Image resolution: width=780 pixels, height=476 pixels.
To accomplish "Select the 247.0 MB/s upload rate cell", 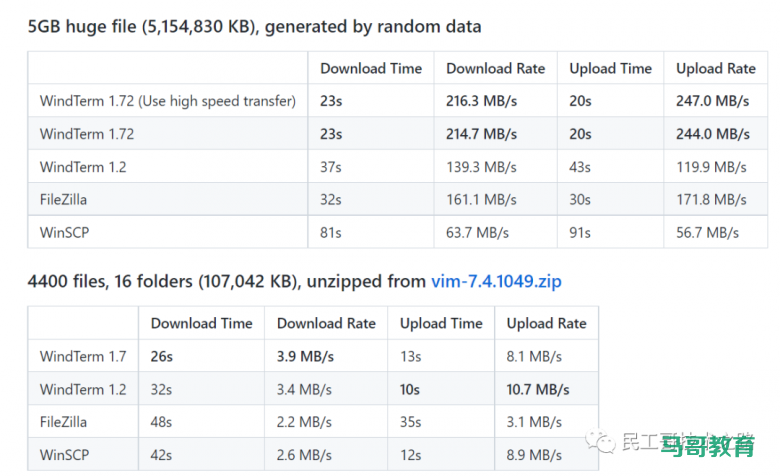I will click(x=713, y=101).
